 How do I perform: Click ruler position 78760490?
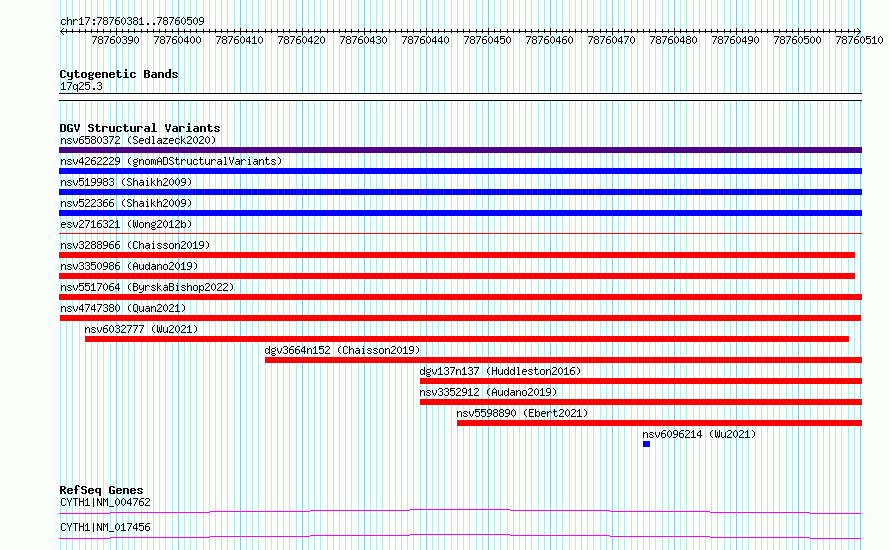click(735, 40)
